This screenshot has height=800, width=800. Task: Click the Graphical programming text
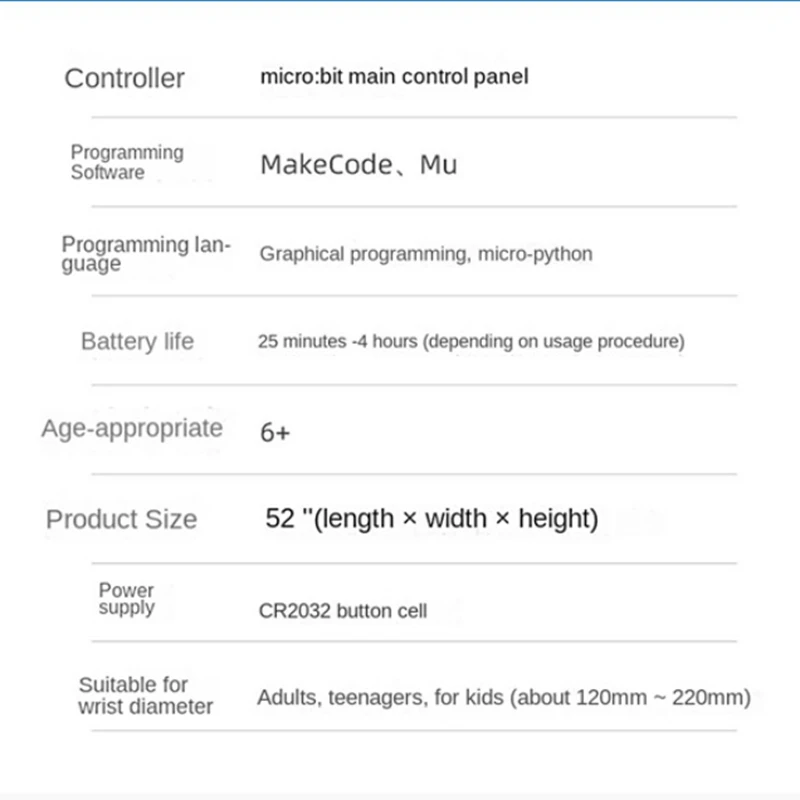tap(362, 254)
